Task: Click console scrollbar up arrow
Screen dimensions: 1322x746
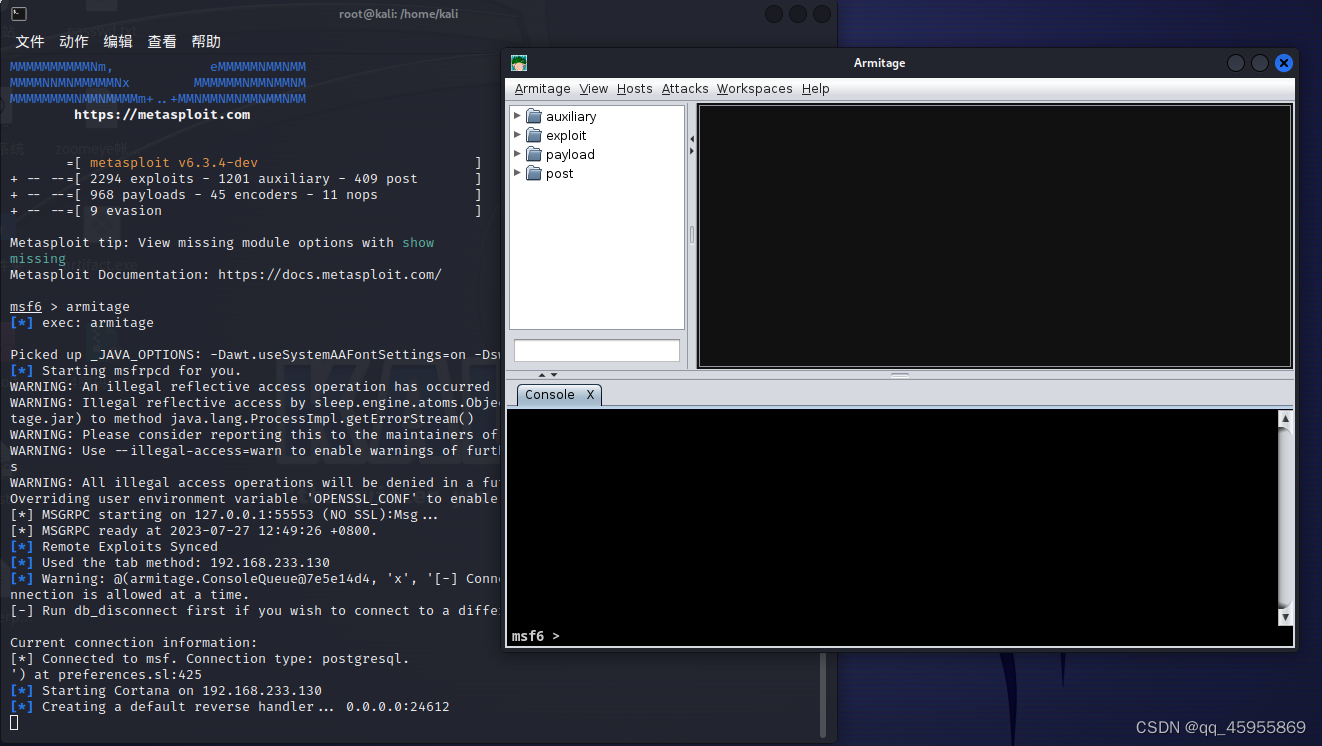Action: (1285, 419)
